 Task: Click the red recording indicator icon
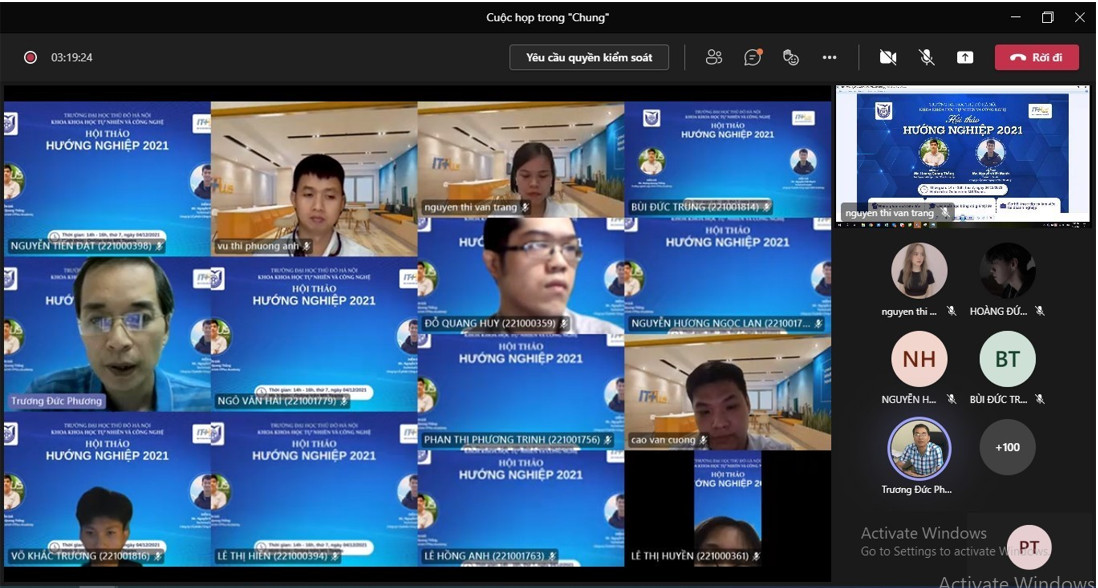coord(30,58)
